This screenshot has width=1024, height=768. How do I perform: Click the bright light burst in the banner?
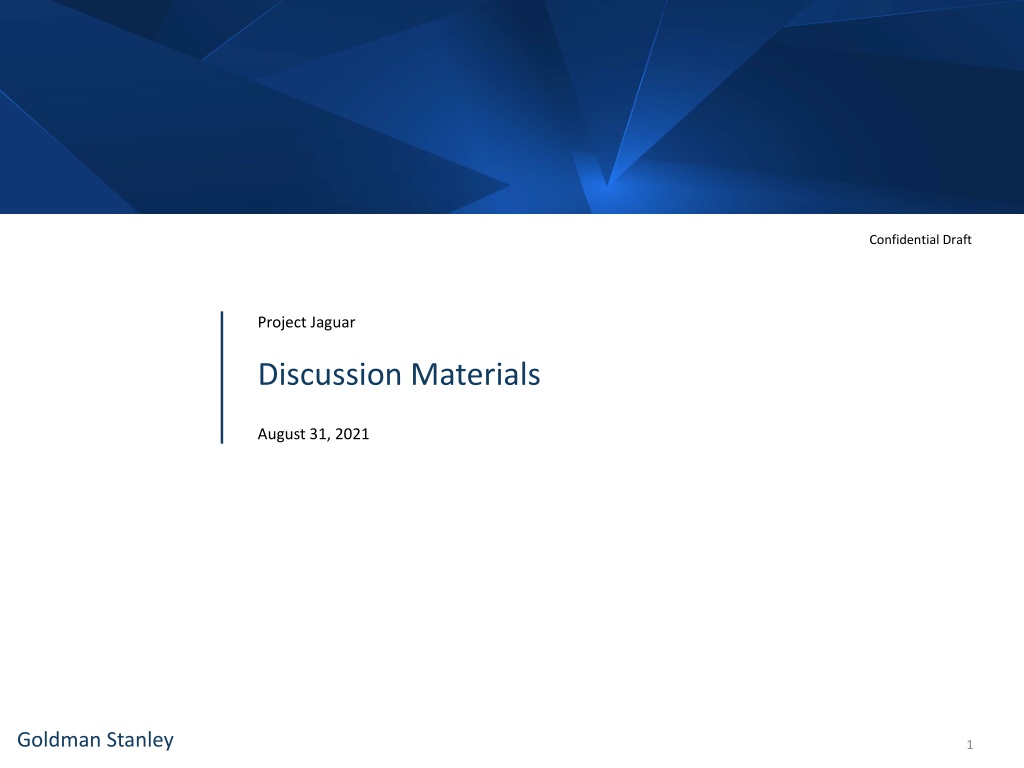[x=607, y=186]
